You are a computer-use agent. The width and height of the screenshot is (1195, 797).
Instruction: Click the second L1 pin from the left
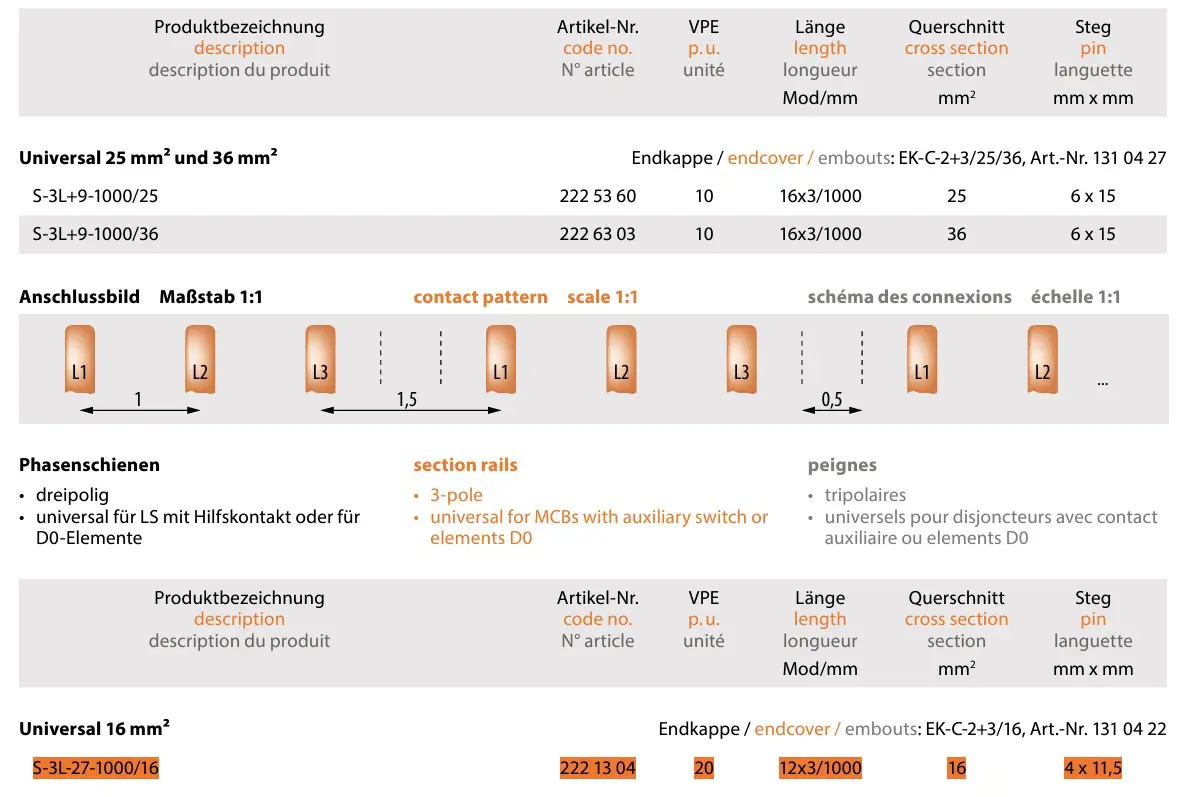pyautogui.click(x=500, y=361)
